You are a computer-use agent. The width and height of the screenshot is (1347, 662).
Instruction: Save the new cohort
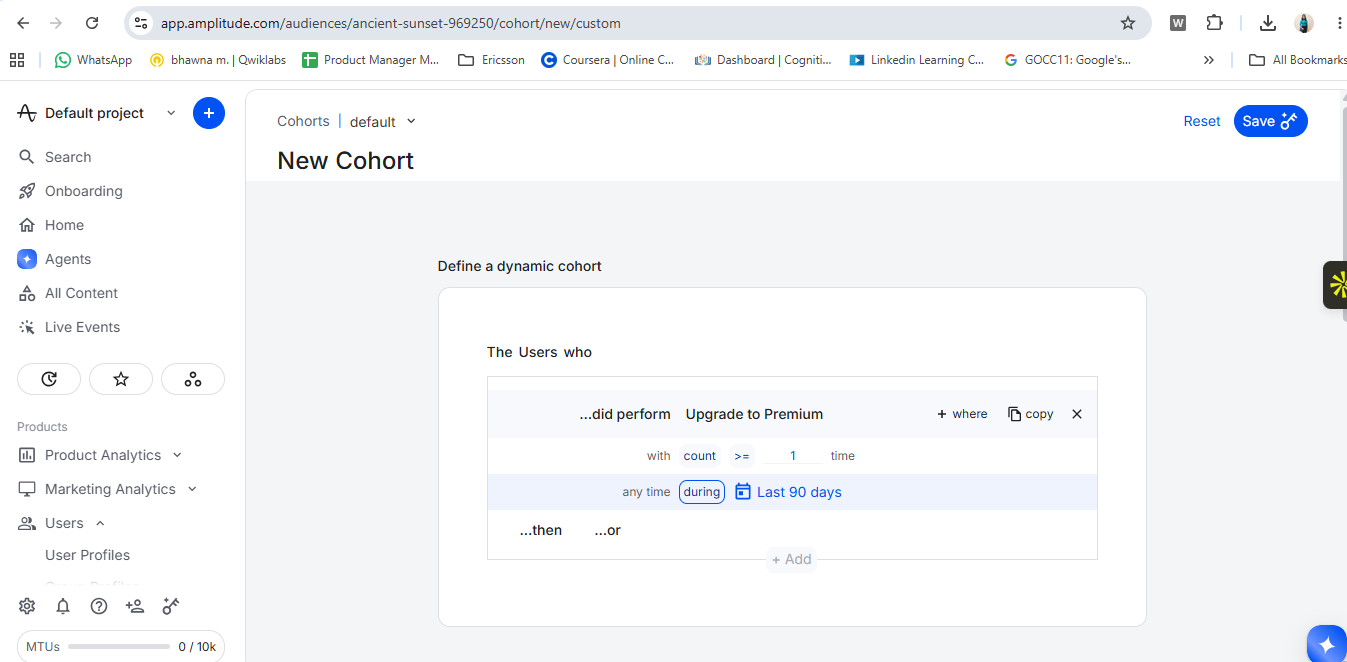1270,121
